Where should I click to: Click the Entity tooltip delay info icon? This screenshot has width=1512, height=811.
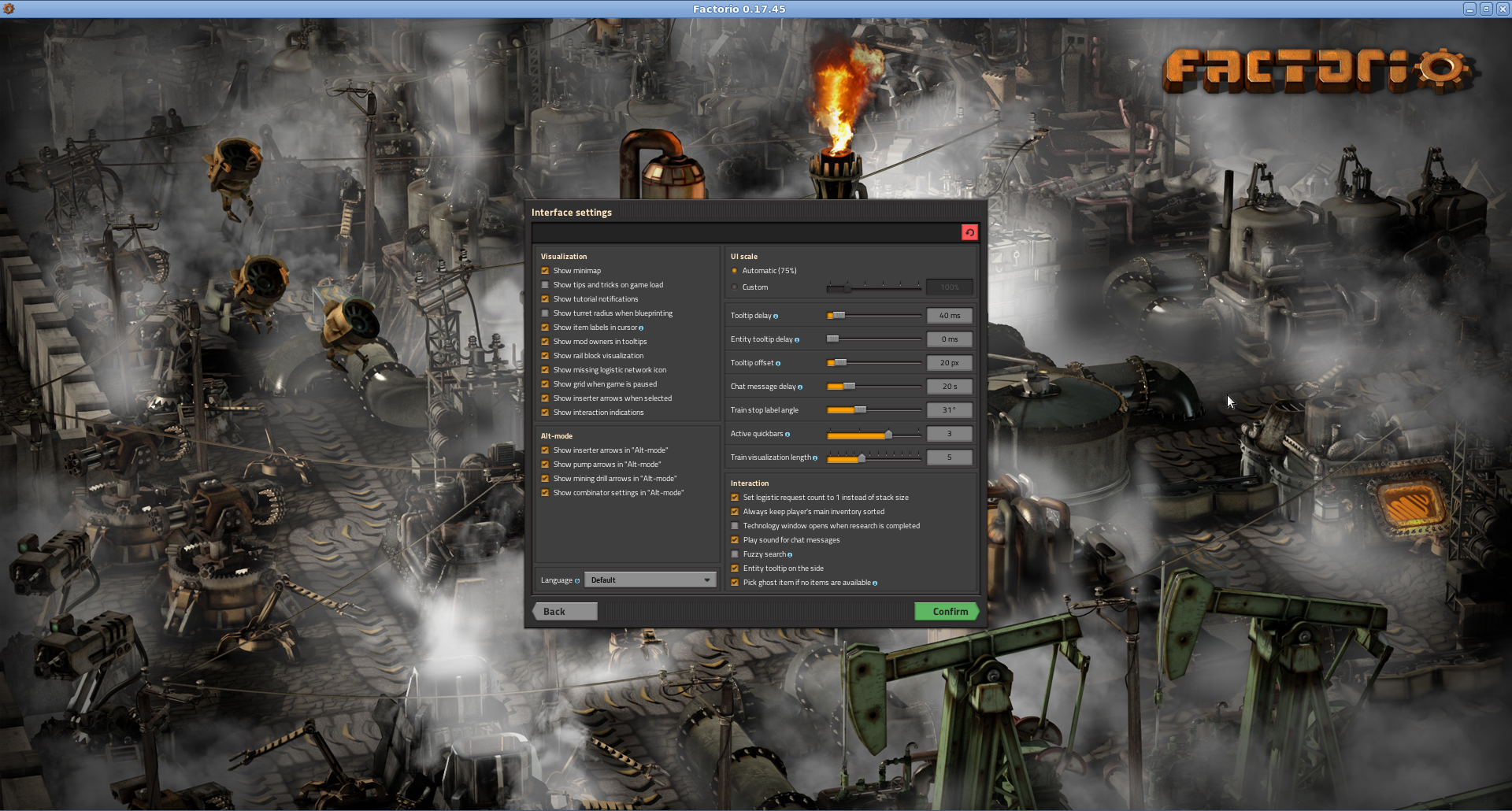coord(797,340)
